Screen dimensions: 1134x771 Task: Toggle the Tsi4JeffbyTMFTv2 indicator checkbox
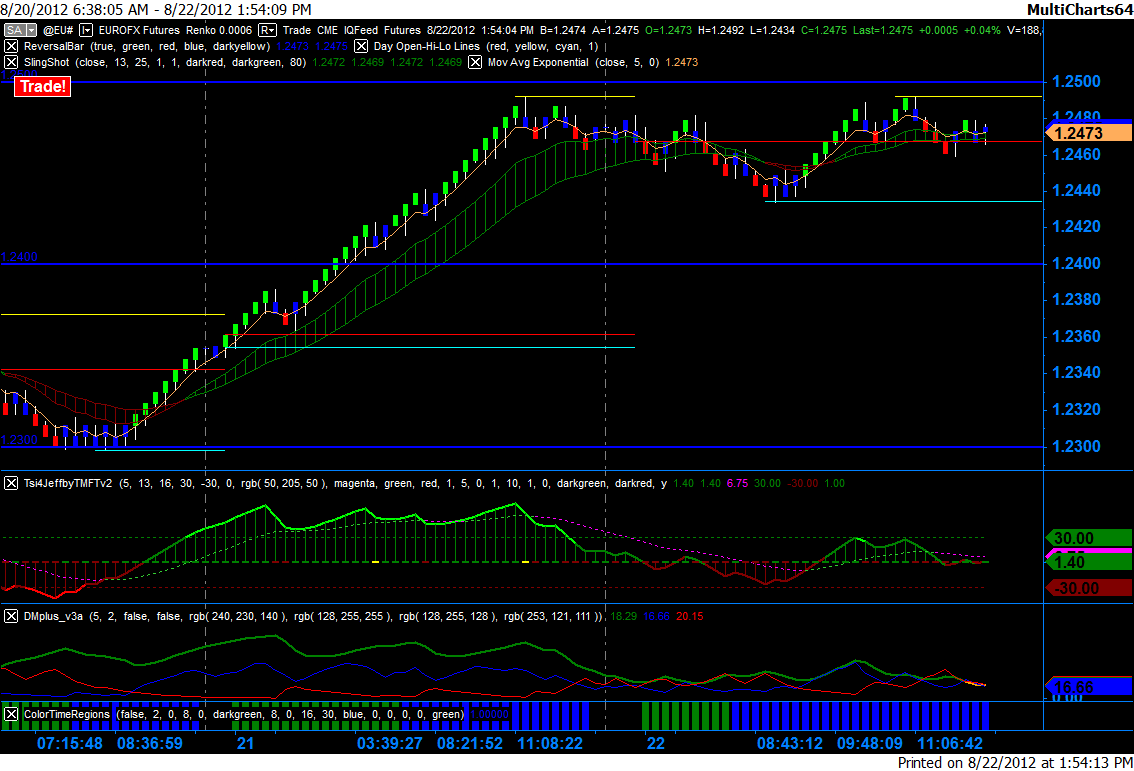[x=11, y=483]
